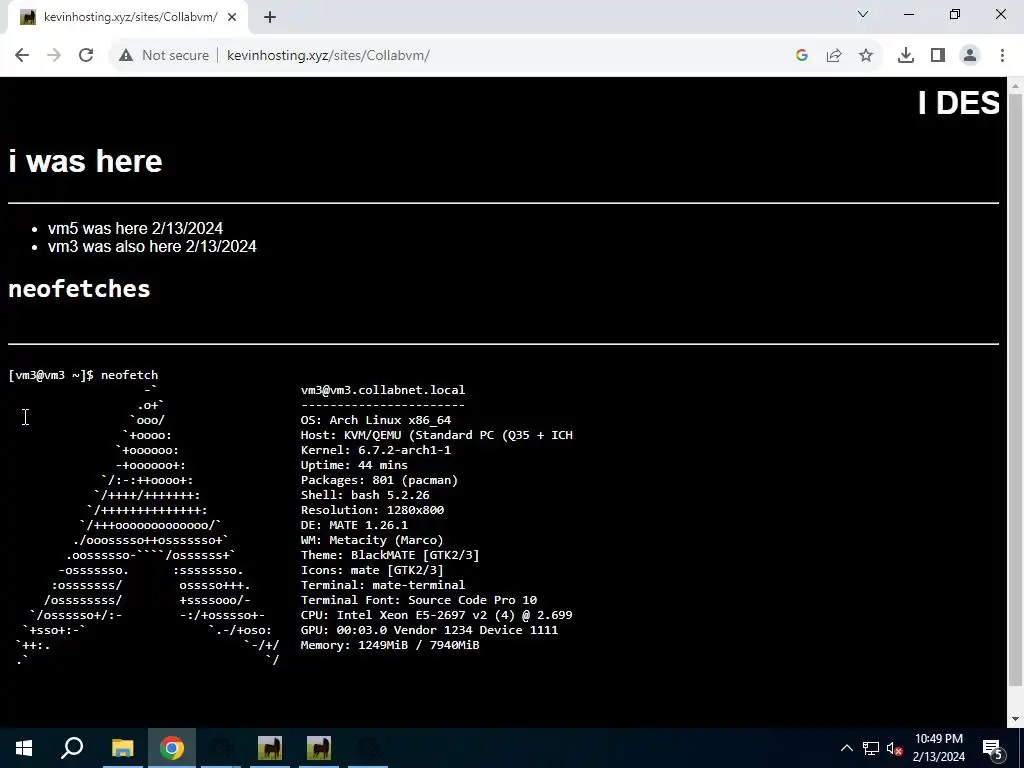Click the "DE: MATE 1.26.1" line
Image resolution: width=1024 pixels, height=768 pixels.
[354, 525]
